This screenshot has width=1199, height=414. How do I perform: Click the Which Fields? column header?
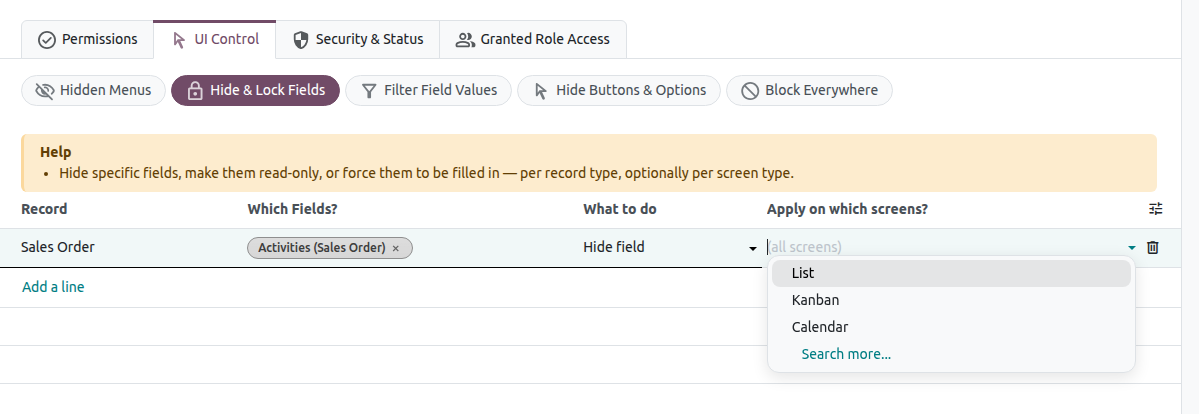pyautogui.click(x=292, y=209)
